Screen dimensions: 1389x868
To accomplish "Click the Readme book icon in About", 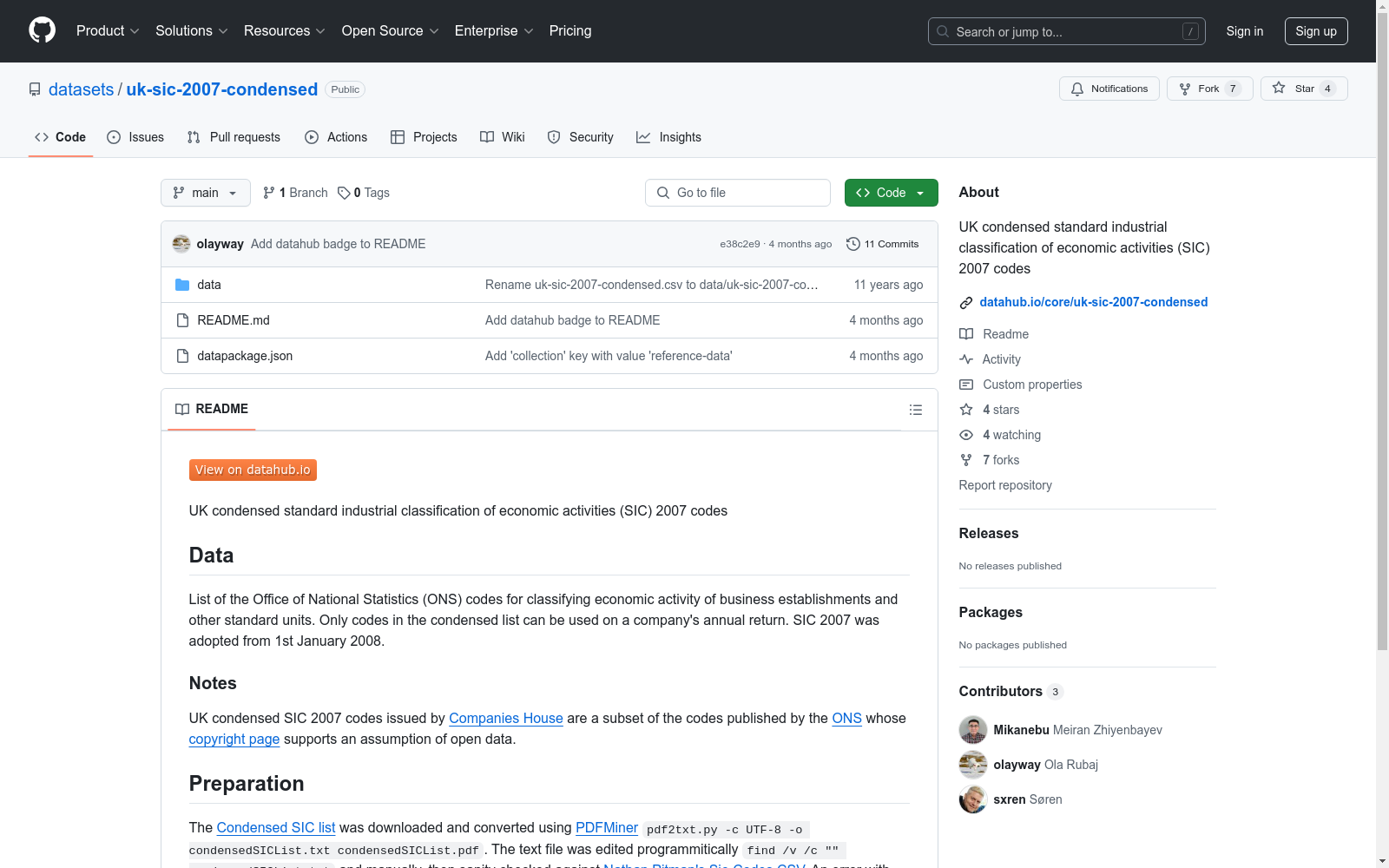I will coord(966,334).
